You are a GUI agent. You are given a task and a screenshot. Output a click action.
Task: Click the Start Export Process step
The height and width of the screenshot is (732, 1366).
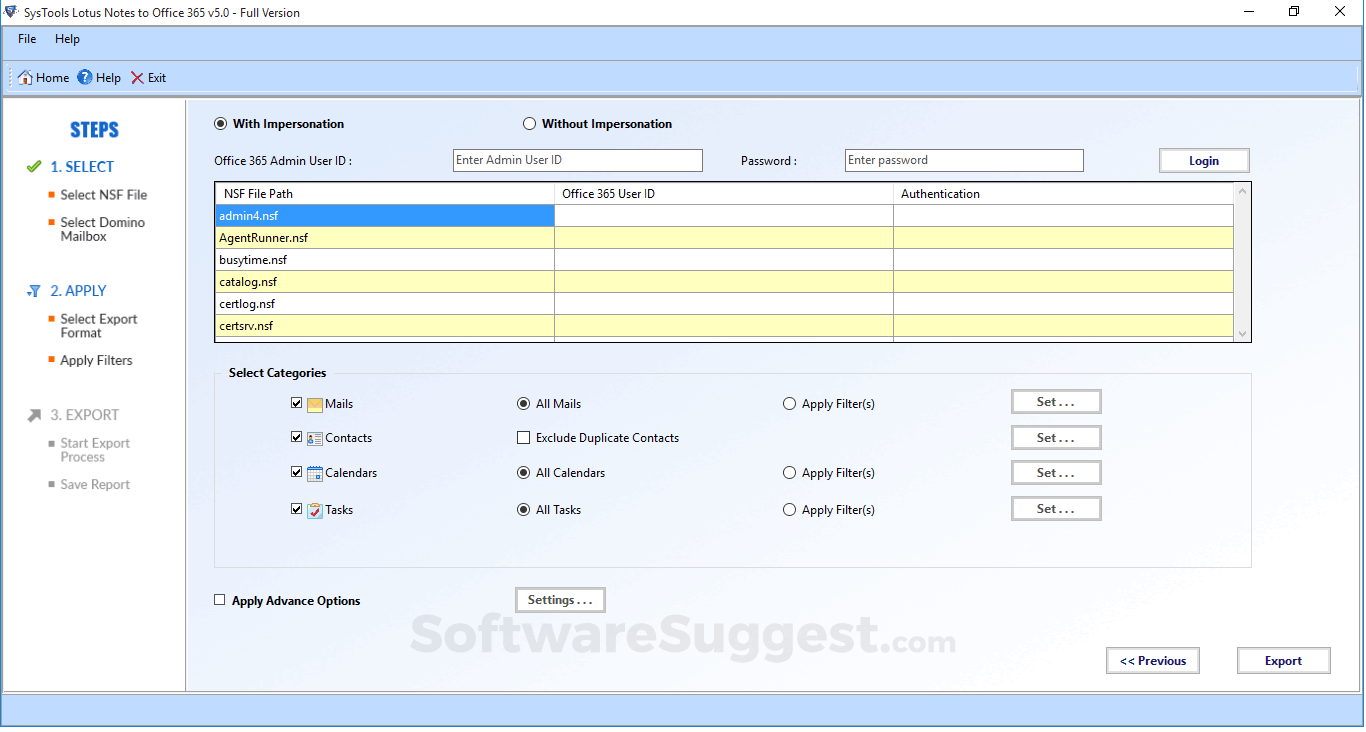pos(95,450)
